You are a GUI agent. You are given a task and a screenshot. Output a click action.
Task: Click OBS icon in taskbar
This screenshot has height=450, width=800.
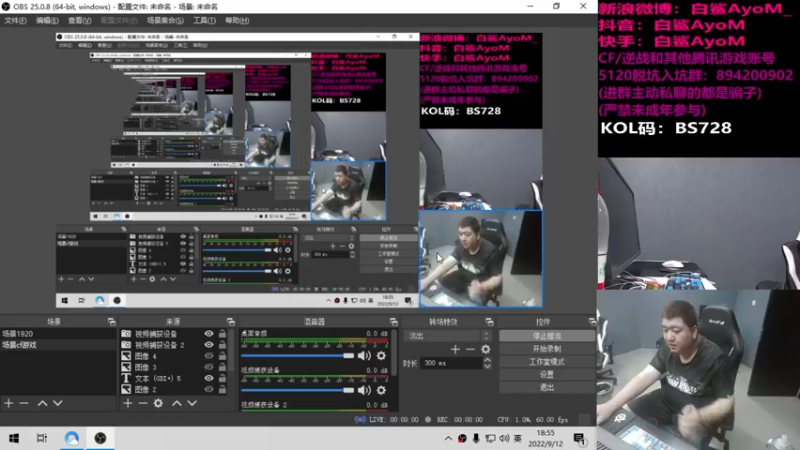[x=100, y=438]
